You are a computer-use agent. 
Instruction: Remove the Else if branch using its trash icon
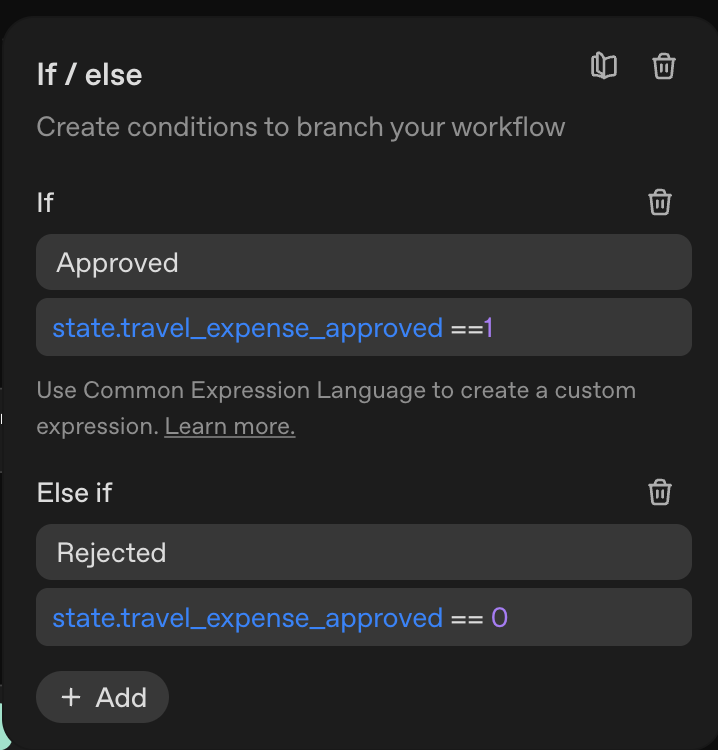[660, 492]
